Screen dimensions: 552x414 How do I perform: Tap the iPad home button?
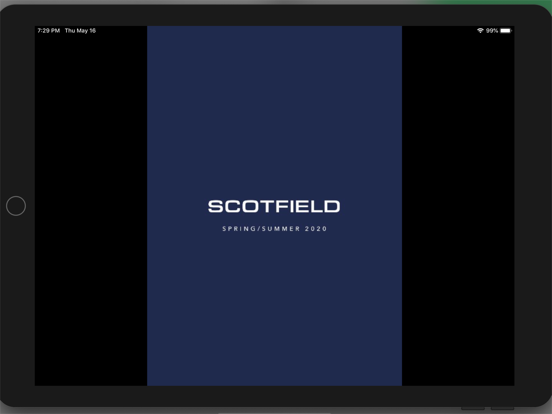(x=16, y=206)
